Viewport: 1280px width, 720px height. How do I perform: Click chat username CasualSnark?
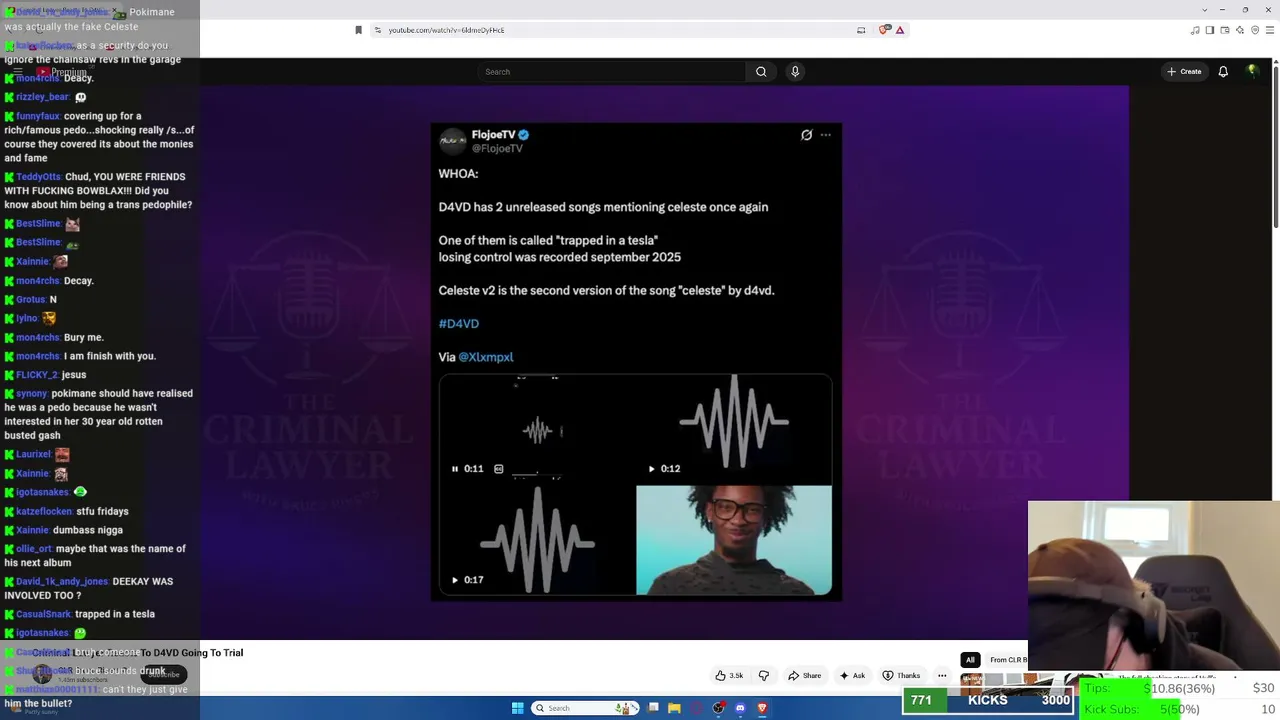43,614
